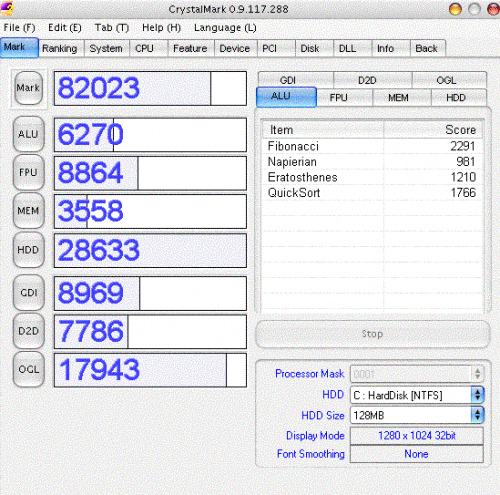Image resolution: width=500 pixels, height=495 pixels.
Task: Click the Font Smoothing value None
Action: pos(417,454)
